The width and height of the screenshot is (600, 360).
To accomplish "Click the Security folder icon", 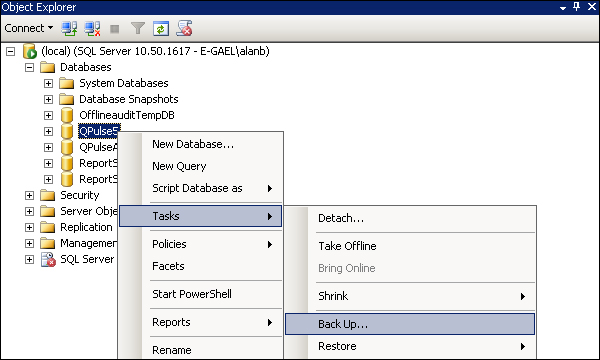I will tap(47, 195).
